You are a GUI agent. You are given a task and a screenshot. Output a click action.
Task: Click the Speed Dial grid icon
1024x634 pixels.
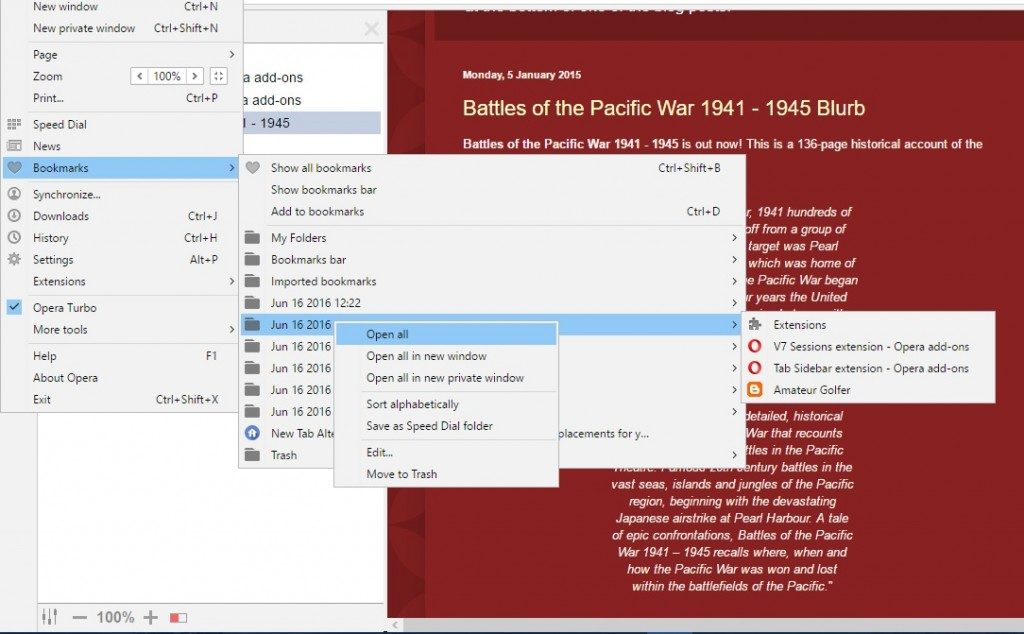click(x=14, y=124)
